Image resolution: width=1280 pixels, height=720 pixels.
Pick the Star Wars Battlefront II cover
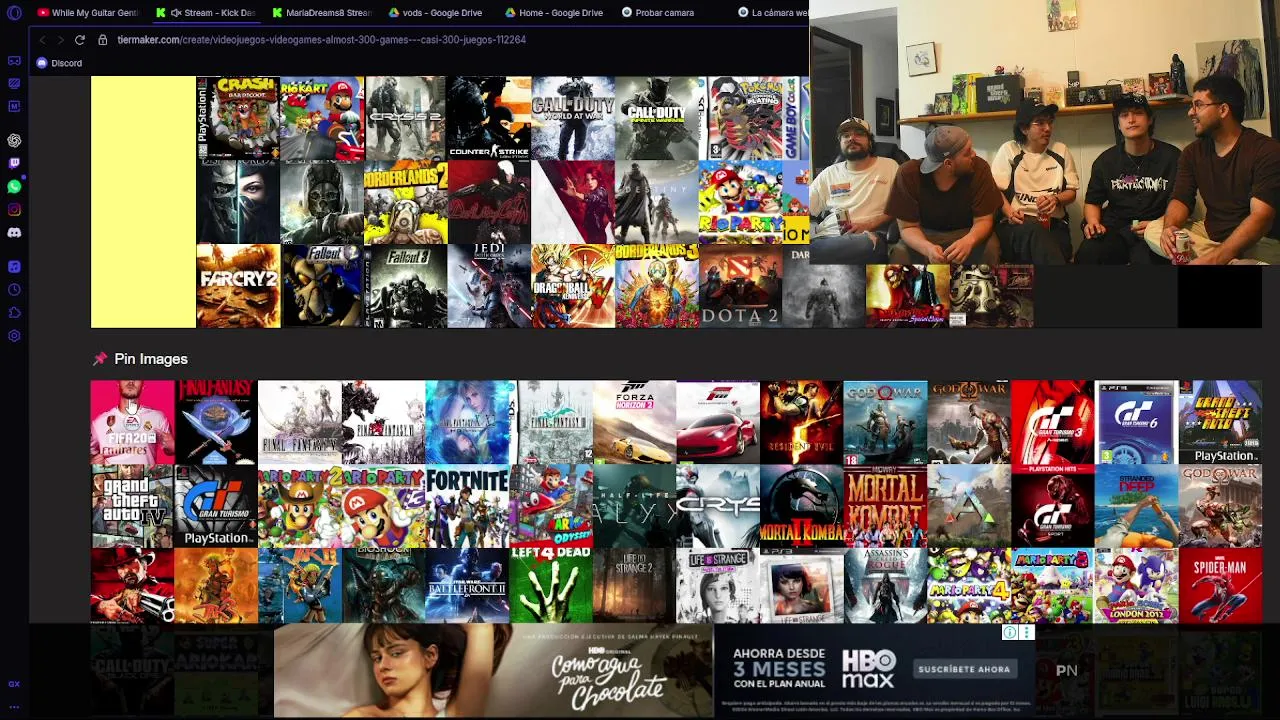coord(467,585)
